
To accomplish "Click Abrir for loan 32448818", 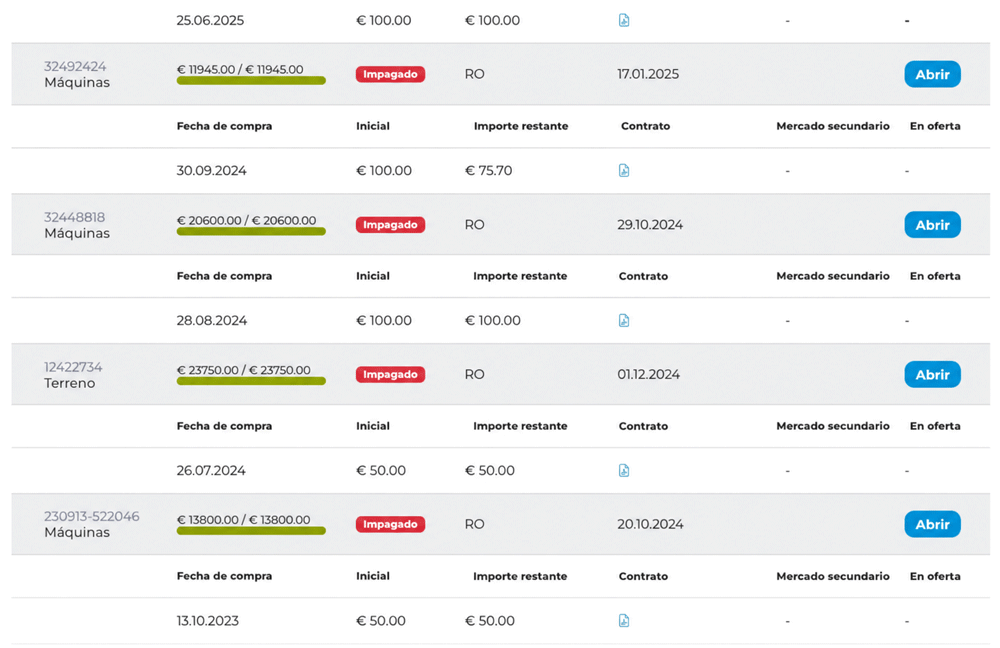I will (x=932, y=225).
